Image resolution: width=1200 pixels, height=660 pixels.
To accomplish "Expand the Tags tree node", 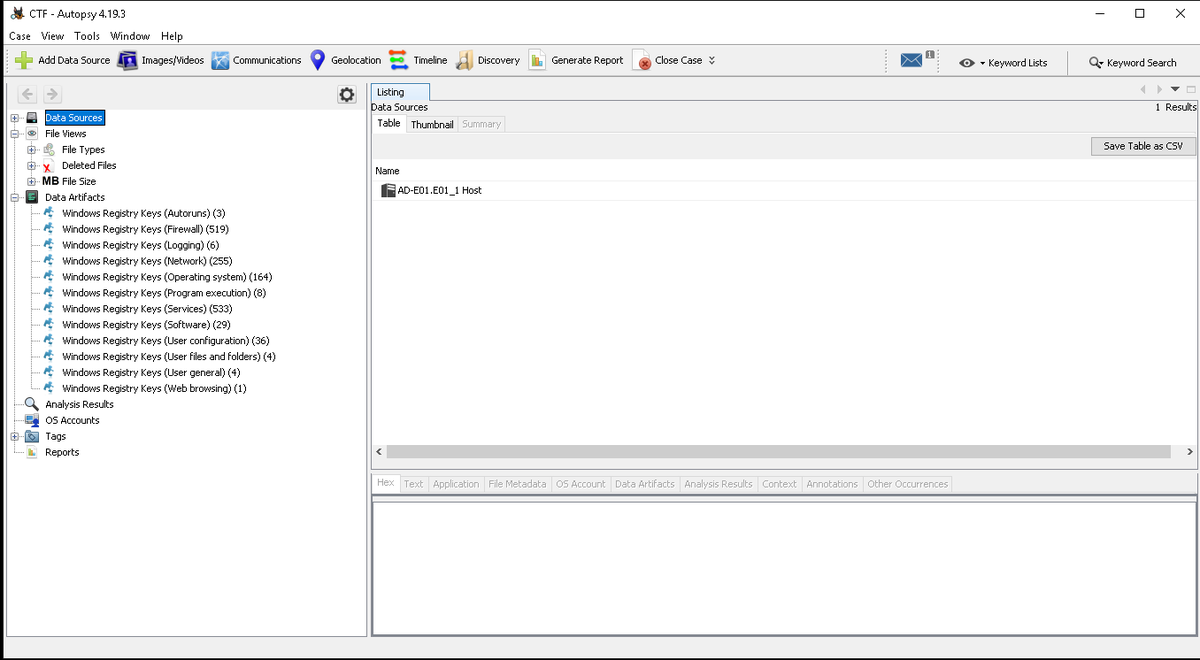I will 15,436.
